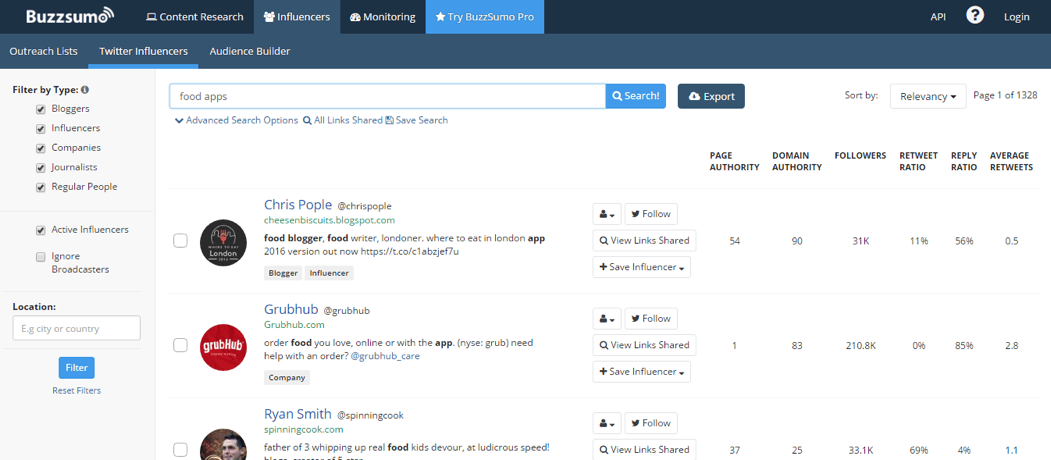The height and width of the screenshot is (460, 1051).
Task: Open the Content Research menu
Action: pos(194,17)
